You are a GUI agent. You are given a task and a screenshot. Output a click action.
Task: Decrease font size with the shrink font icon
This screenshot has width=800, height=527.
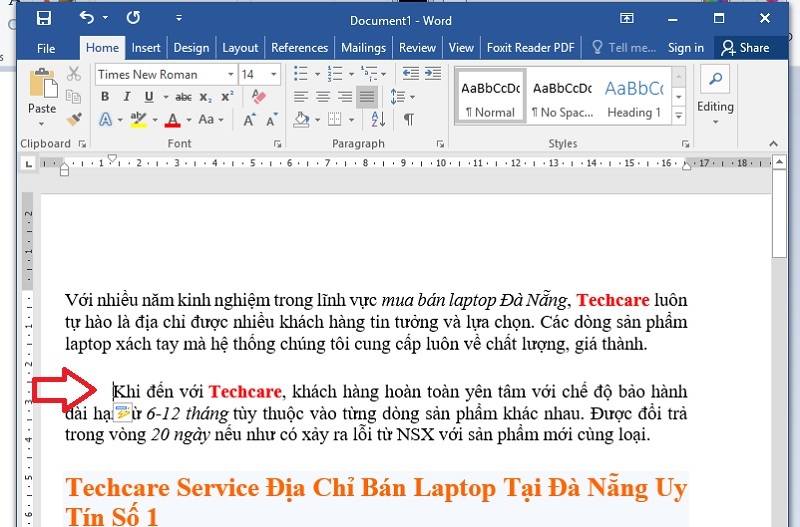[x=272, y=119]
